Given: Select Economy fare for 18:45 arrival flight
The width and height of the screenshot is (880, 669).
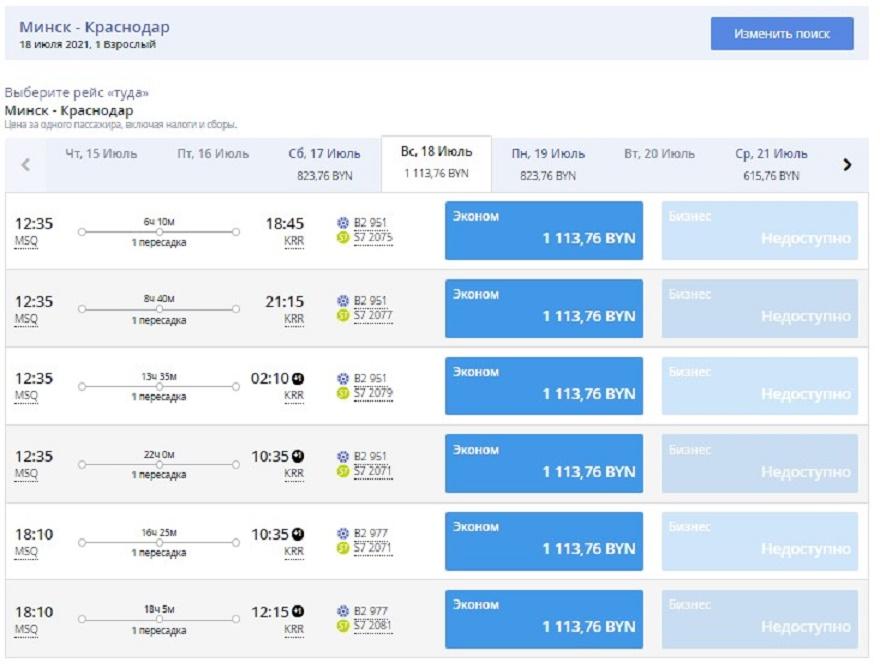Looking at the screenshot, I should [x=543, y=230].
